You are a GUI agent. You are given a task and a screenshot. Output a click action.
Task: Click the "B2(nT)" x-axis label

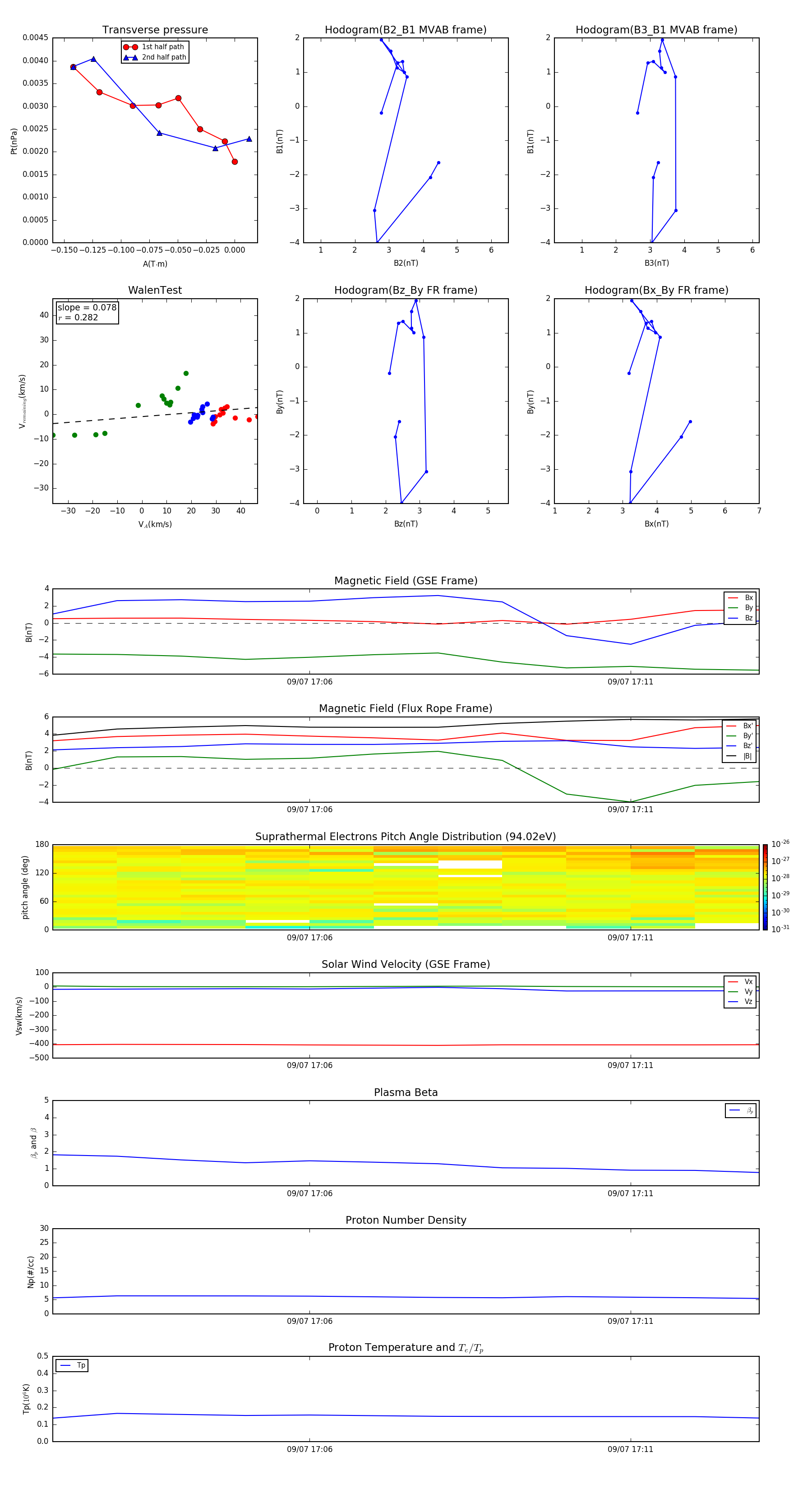[406, 263]
